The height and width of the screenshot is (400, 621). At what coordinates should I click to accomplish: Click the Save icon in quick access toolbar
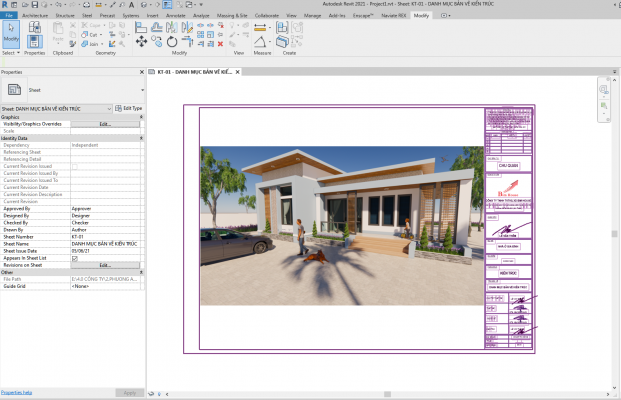pos(34,5)
